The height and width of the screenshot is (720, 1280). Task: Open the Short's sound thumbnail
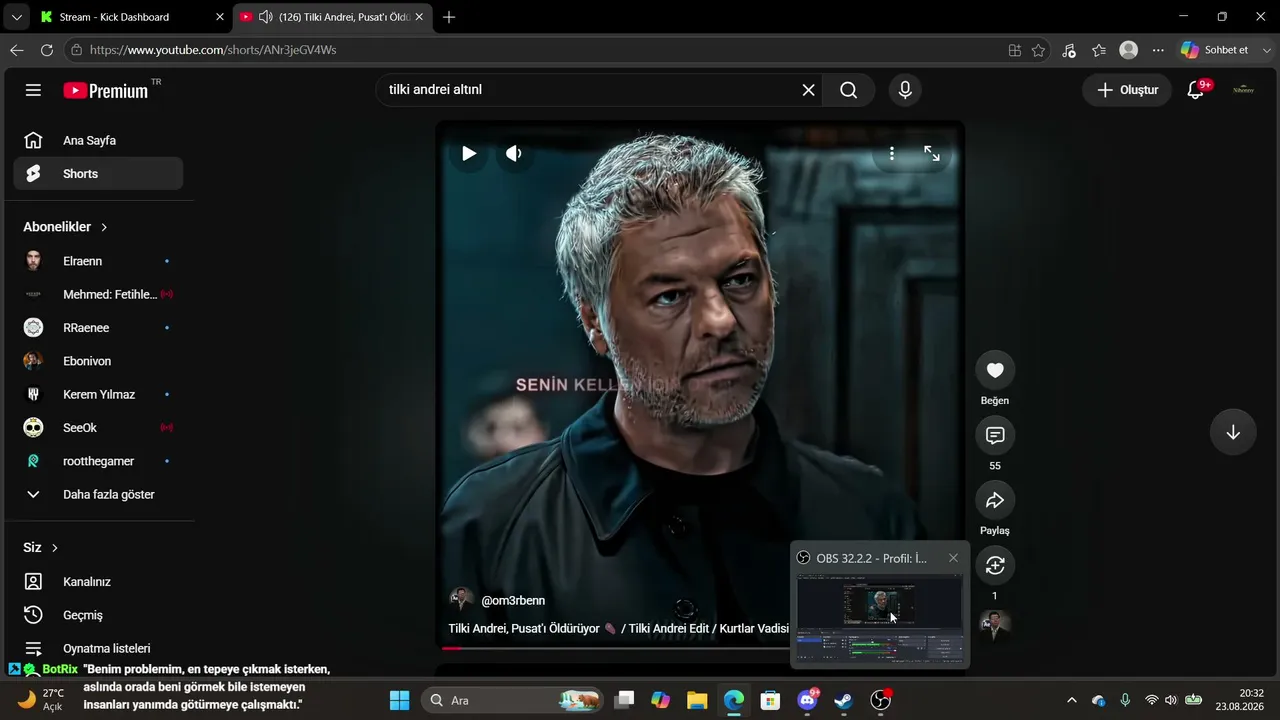[x=995, y=625]
